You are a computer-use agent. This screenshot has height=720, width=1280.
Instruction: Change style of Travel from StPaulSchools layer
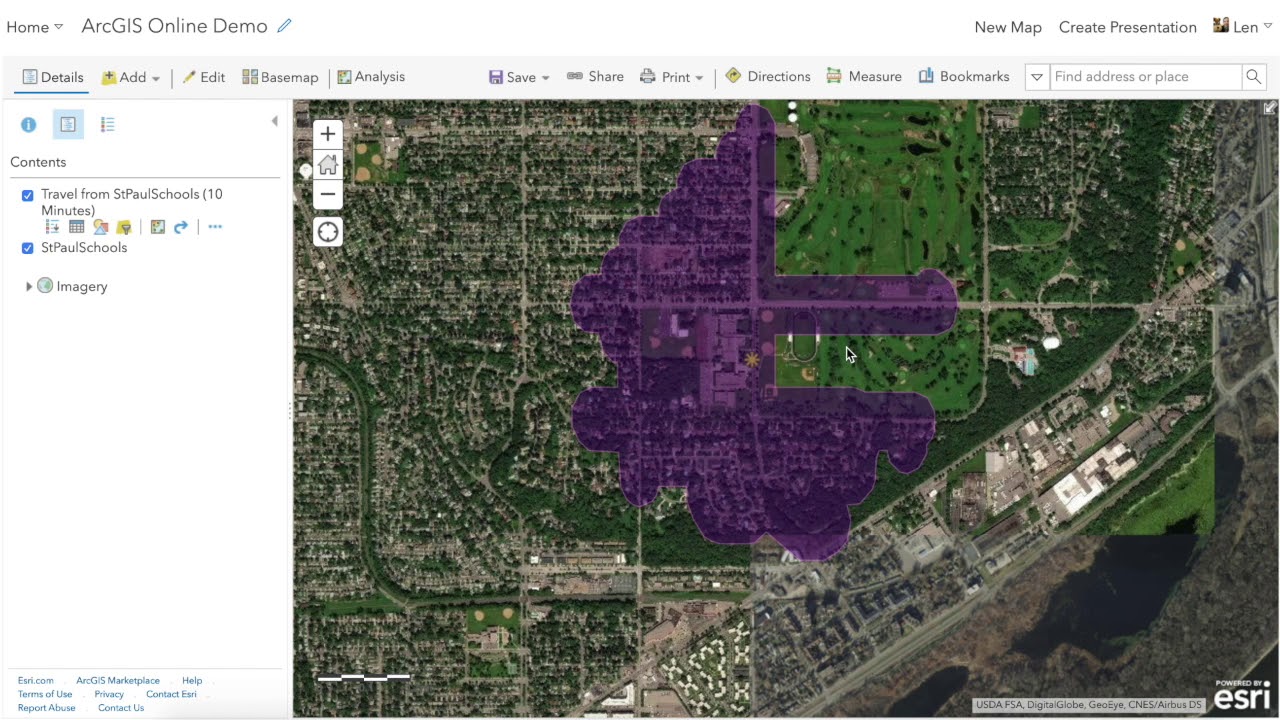[x=100, y=228]
